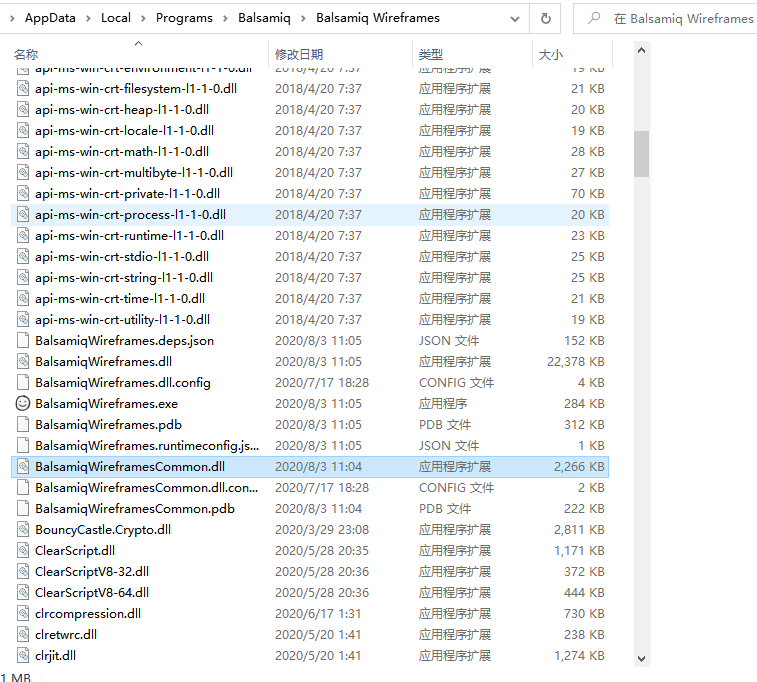Click the 2,811 KB size value

point(579,529)
